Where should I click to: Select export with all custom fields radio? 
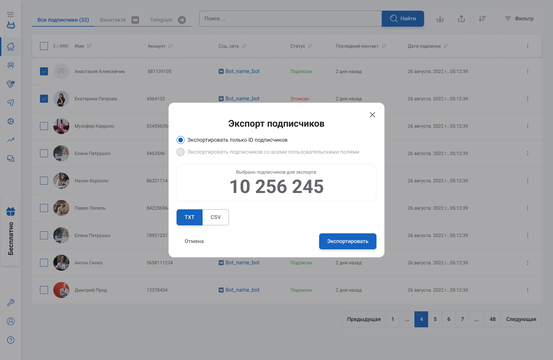pos(180,152)
